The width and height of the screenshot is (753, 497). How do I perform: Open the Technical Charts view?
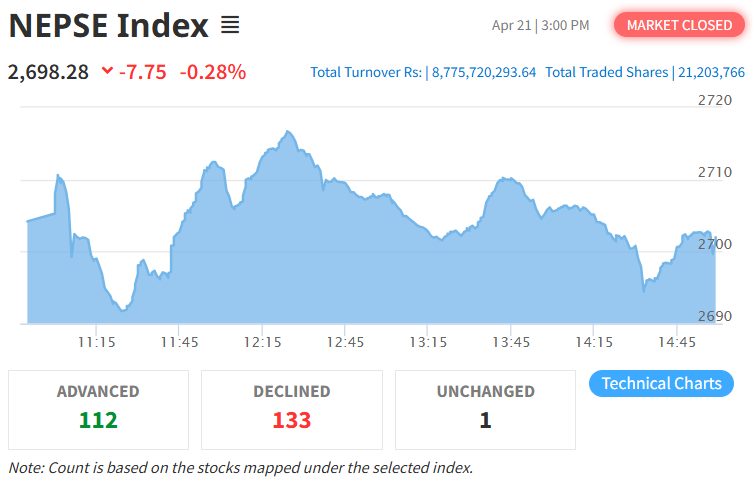coord(662,384)
